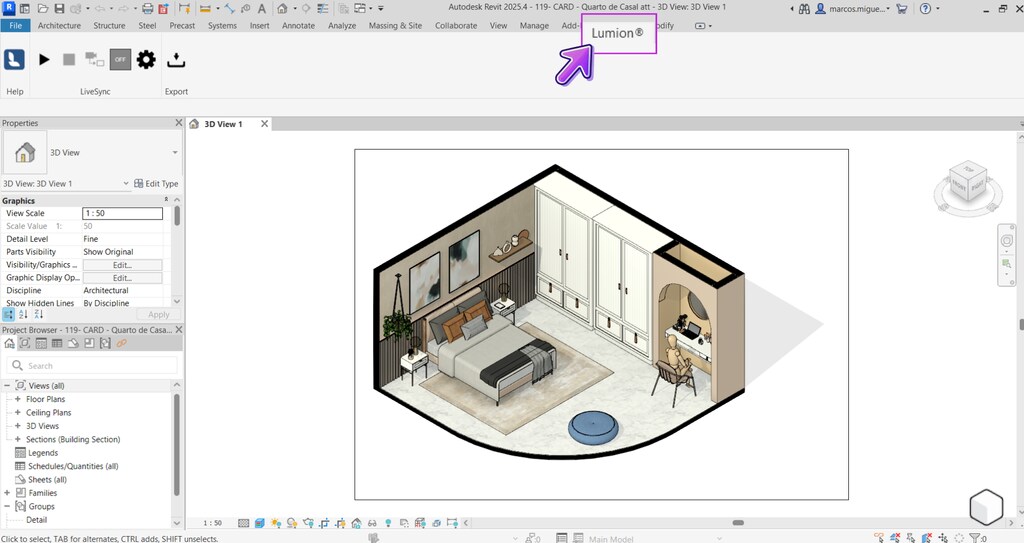This screenshot has width=1024, height=543.
Task: Toggle the LiveSync OFF switch
Action: pos(120,60)
